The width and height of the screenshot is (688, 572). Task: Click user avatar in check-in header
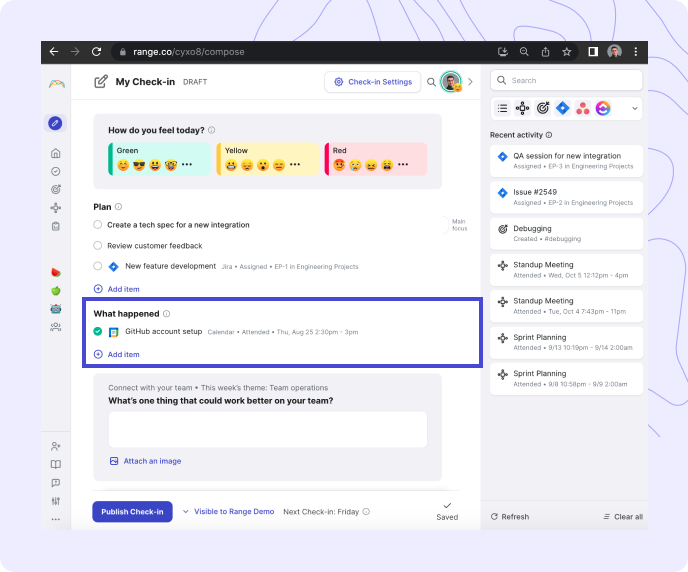point(451,82)
